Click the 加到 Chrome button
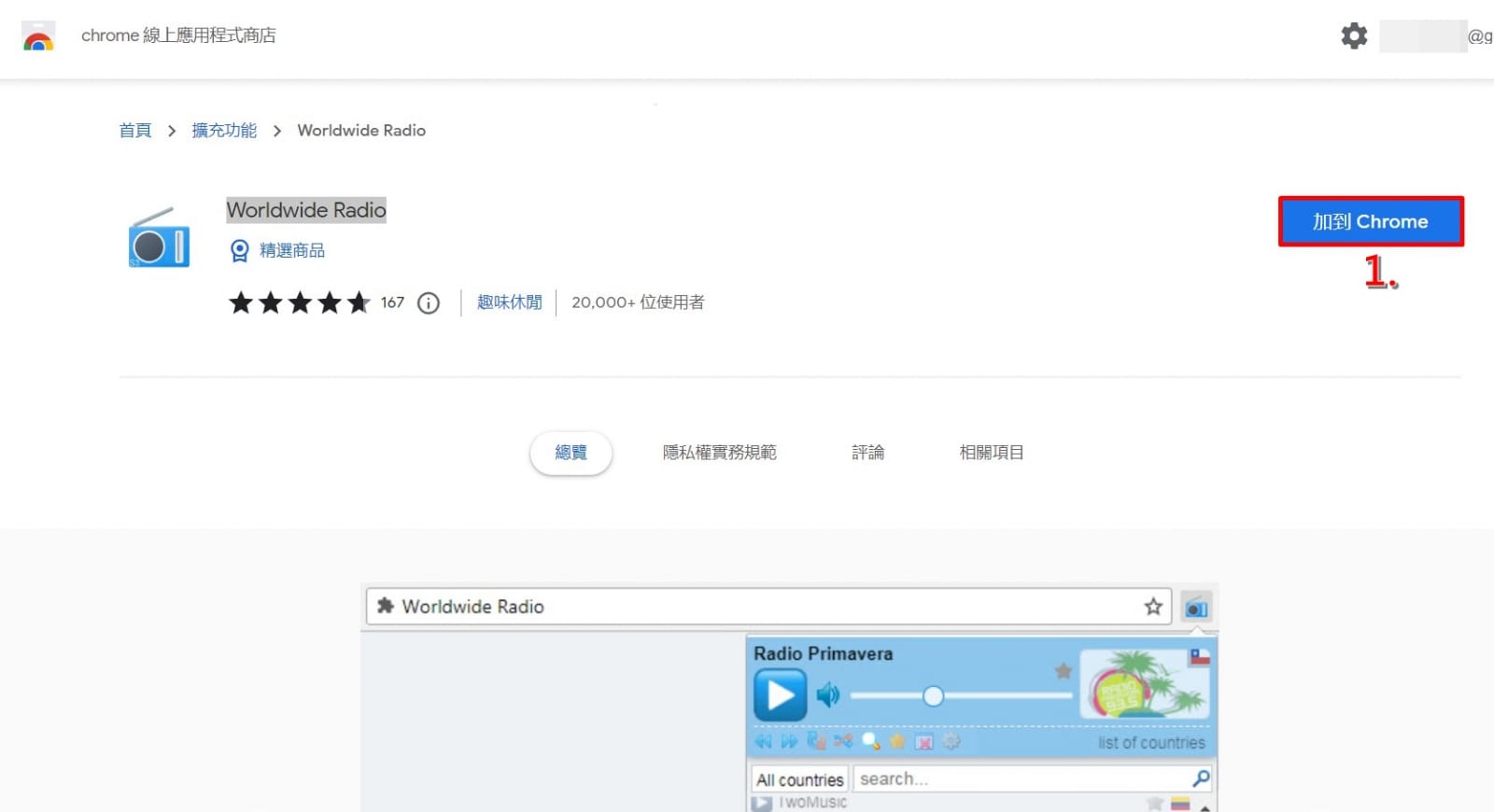 (1371, 221)
